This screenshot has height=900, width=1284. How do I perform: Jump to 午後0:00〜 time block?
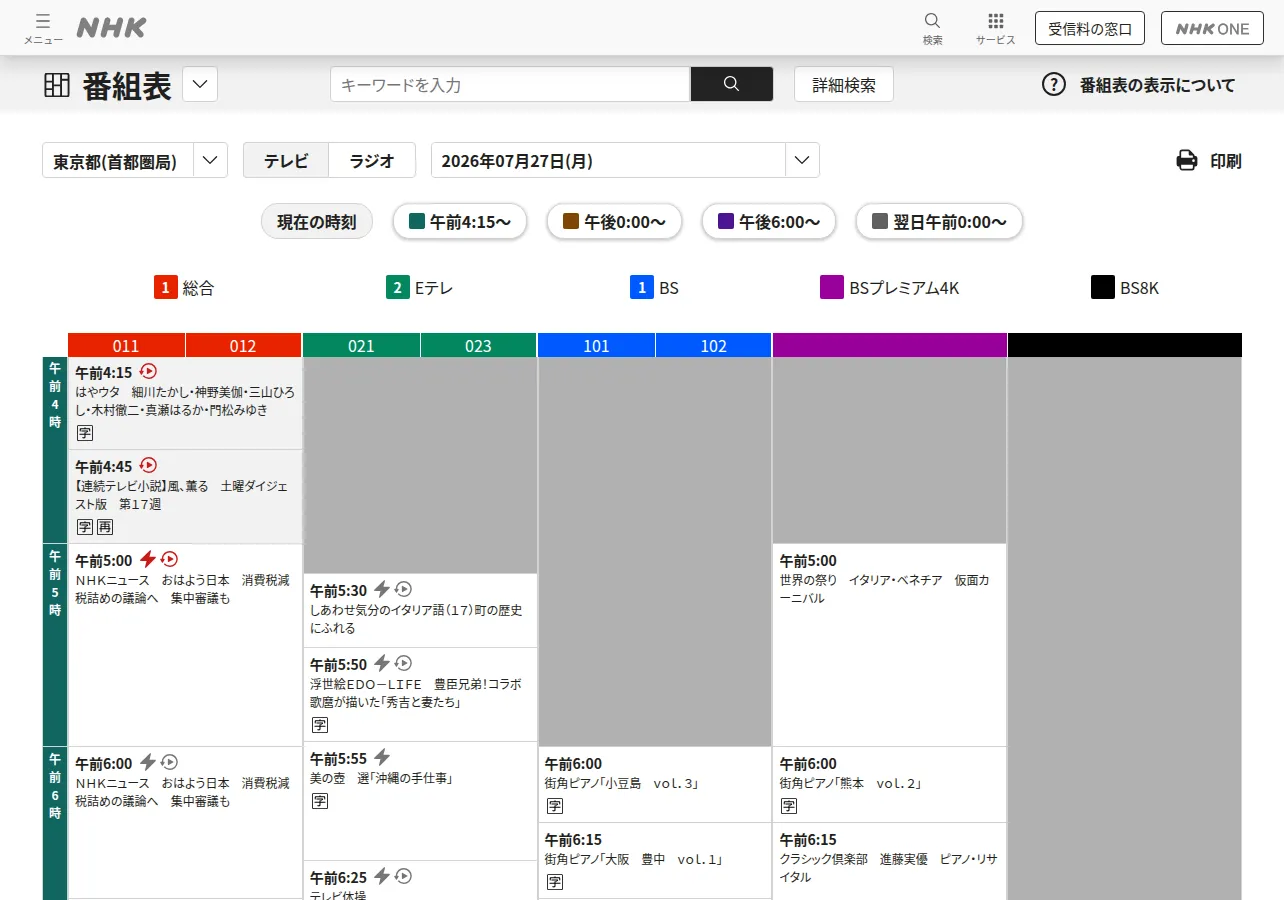(x=614, y=222)
